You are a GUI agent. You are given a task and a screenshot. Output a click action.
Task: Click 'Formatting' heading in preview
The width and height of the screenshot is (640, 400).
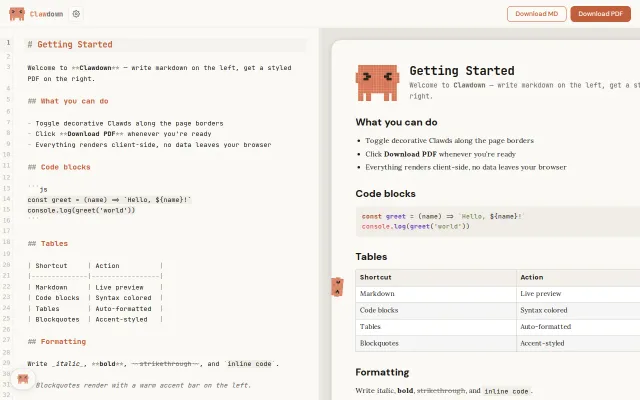pyautogui.click(x=382, y=372)
